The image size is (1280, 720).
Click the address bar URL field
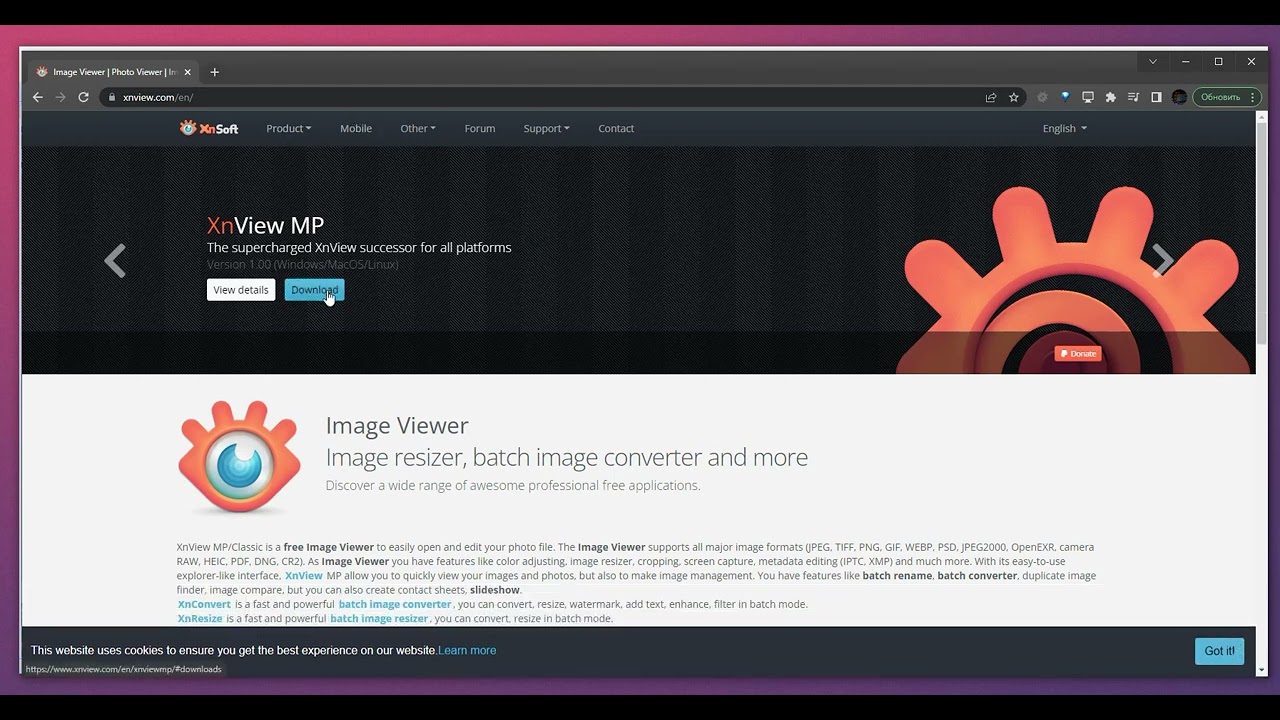pyautogui.click(x=540, y=97)
